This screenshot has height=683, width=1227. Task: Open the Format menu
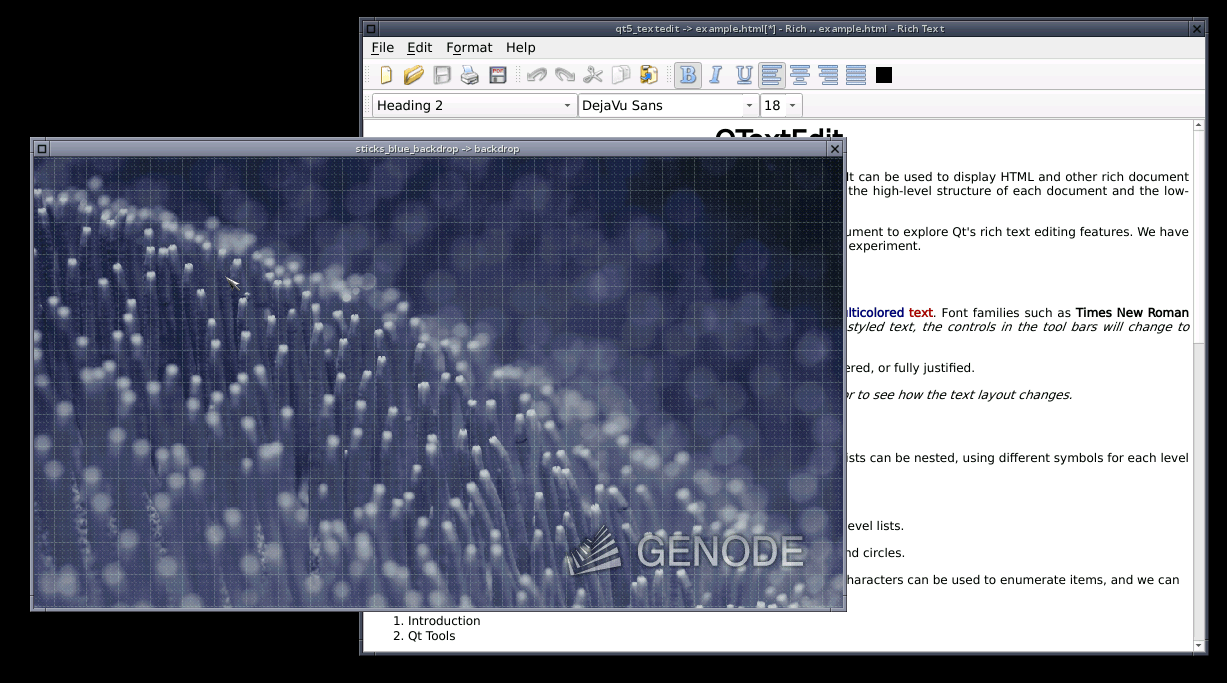469,47
